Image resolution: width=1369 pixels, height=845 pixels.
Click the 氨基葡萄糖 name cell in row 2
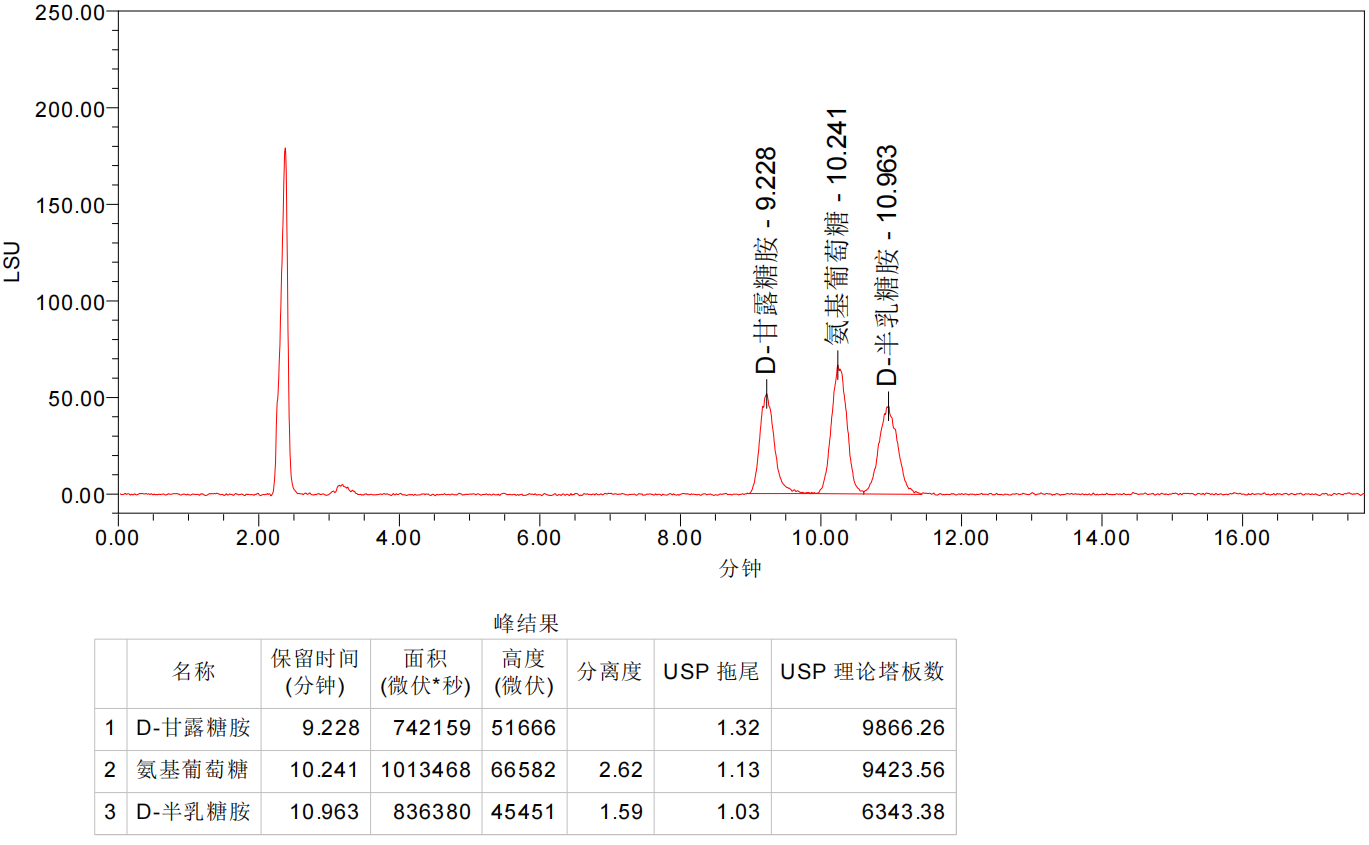click(x=192, y=770)
